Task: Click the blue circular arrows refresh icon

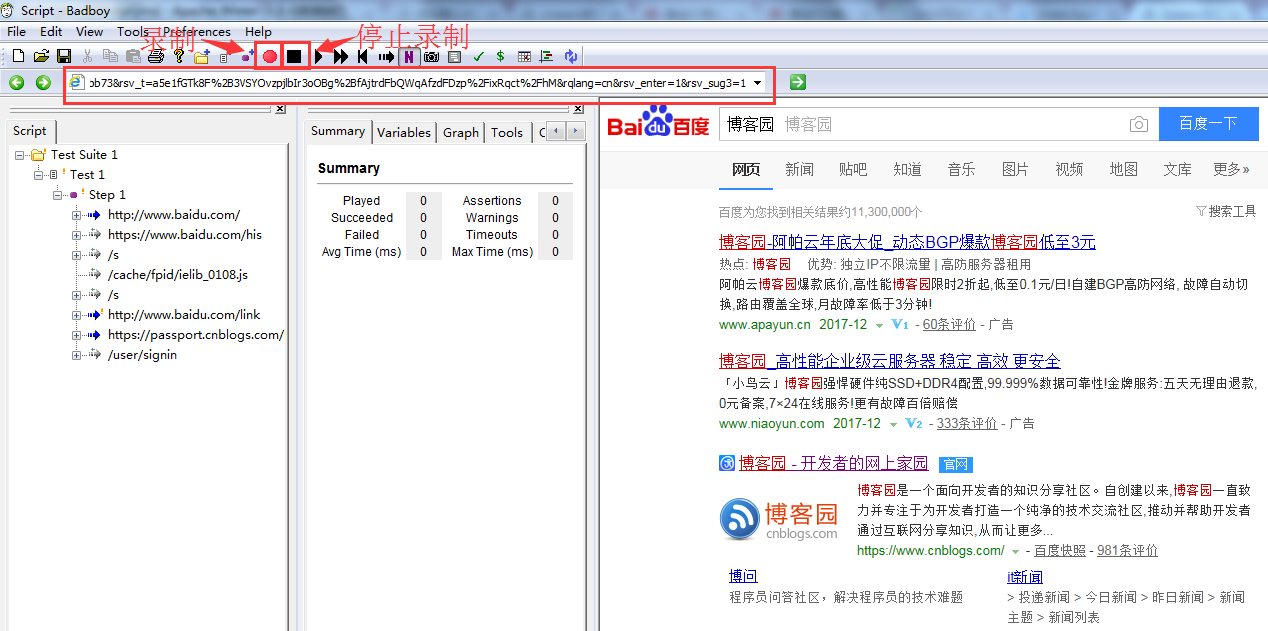Action: coord(570,56)
